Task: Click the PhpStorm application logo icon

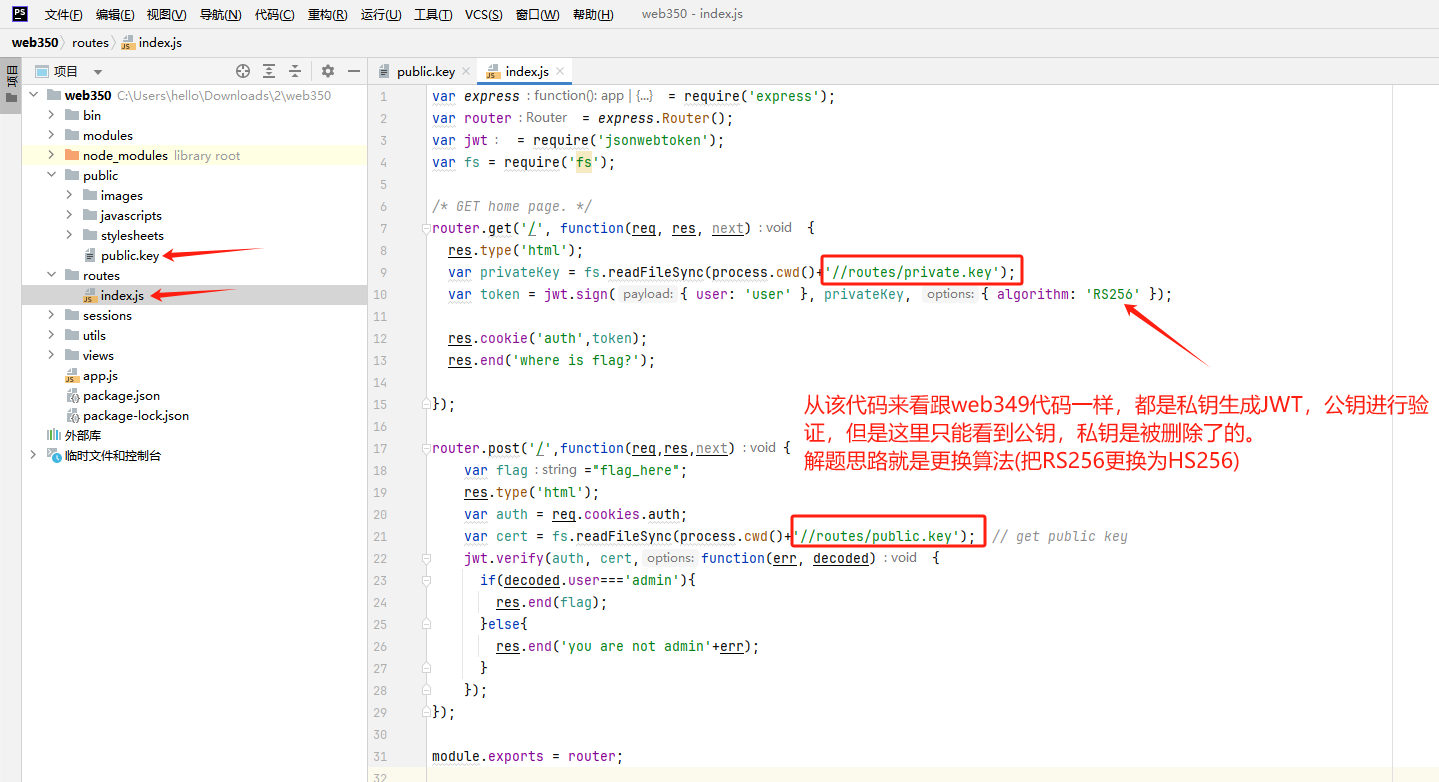Action: pyautogui.click(x=19, y=14)
